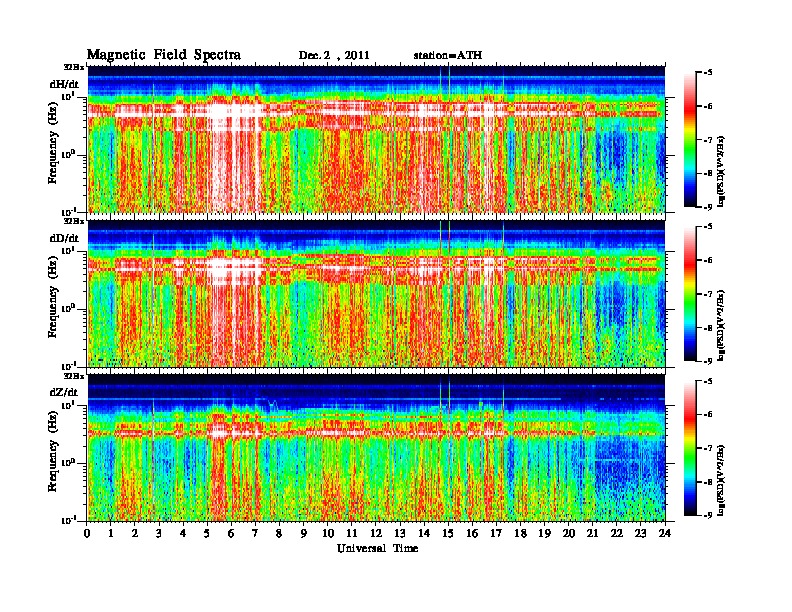The width and height of the screenshot is (792, 612).
Task: Click hour "2" on the Universal Time axis
Action: click(x=135, y=533)
